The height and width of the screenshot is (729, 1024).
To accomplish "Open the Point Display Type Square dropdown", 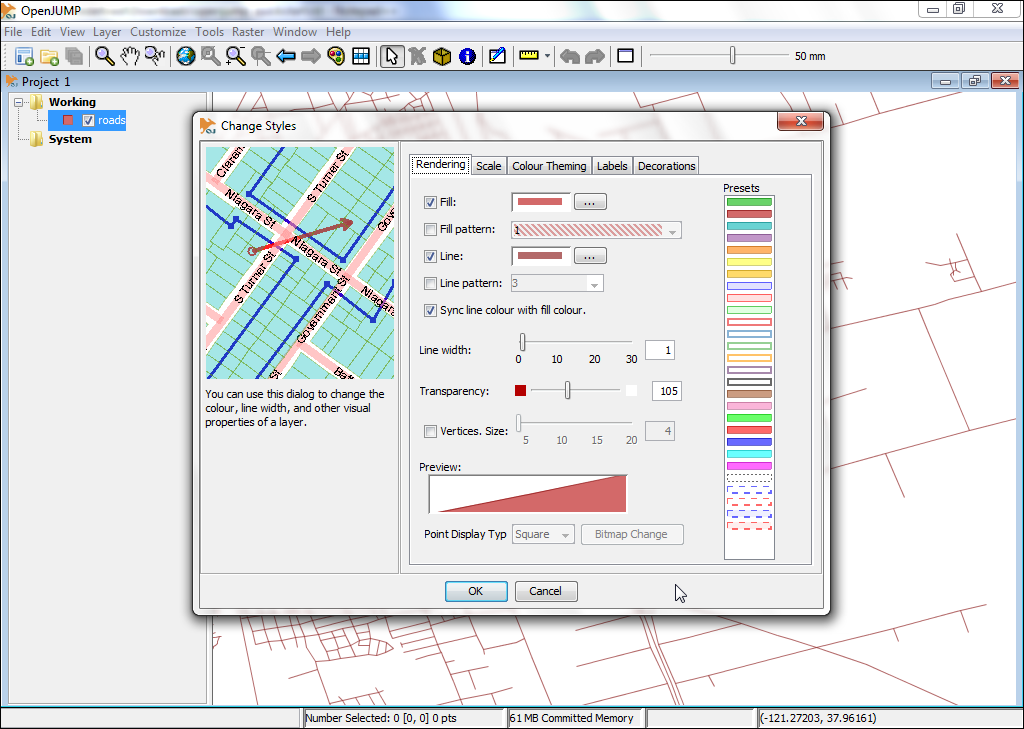I will tap(543, 534).
